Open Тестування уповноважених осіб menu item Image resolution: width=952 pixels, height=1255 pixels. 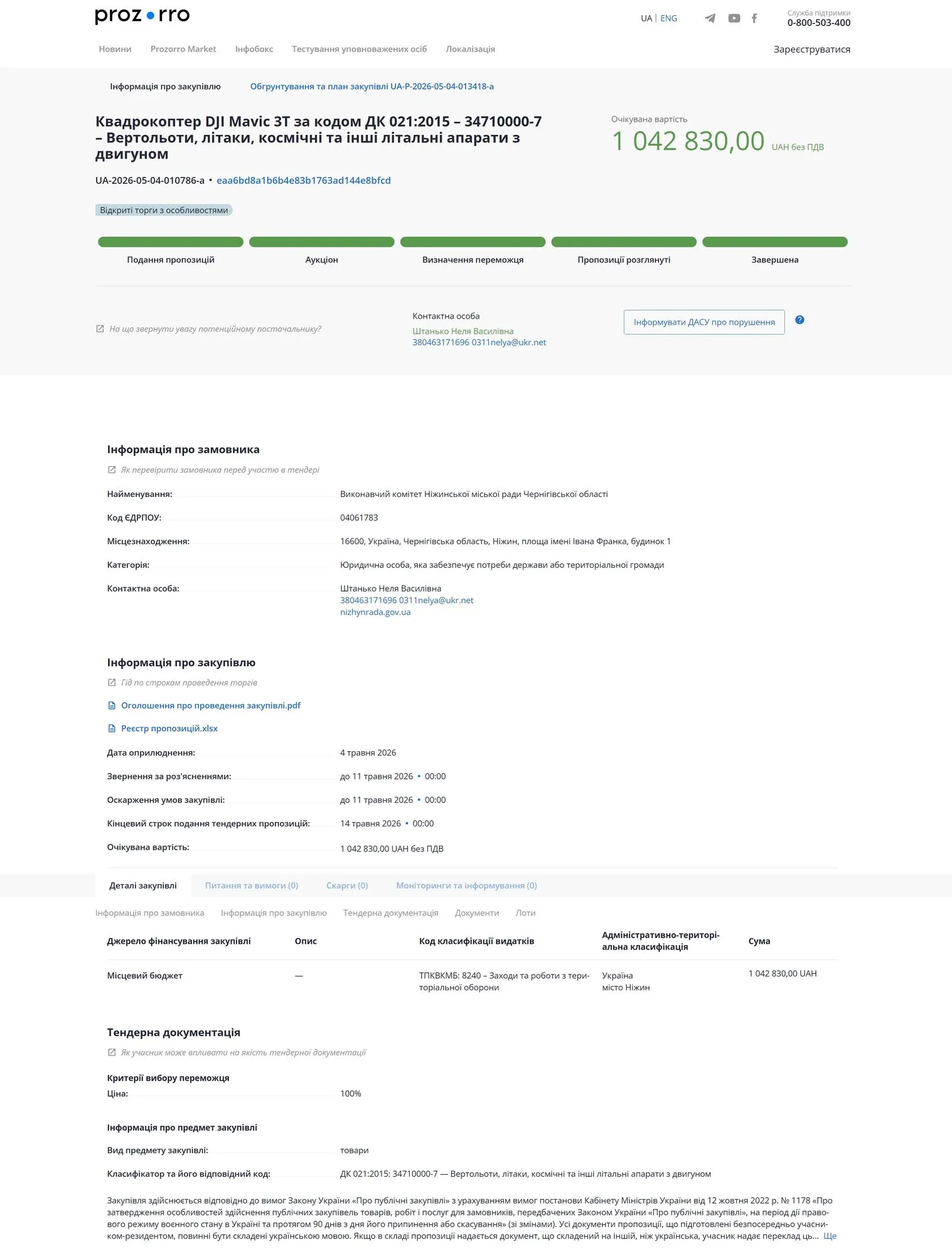[359, 49]
